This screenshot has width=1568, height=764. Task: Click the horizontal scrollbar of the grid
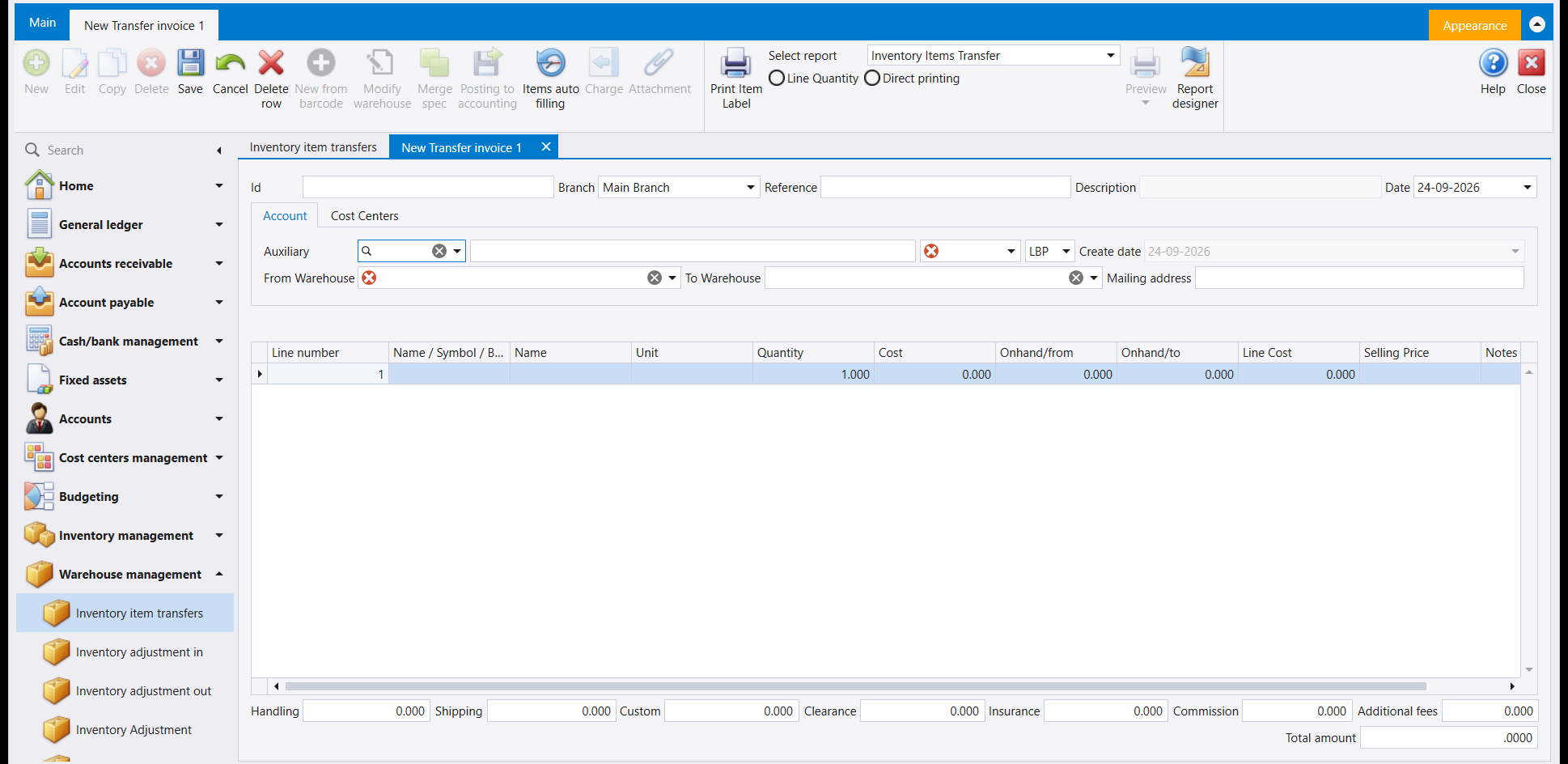click(x=855, y=686)
